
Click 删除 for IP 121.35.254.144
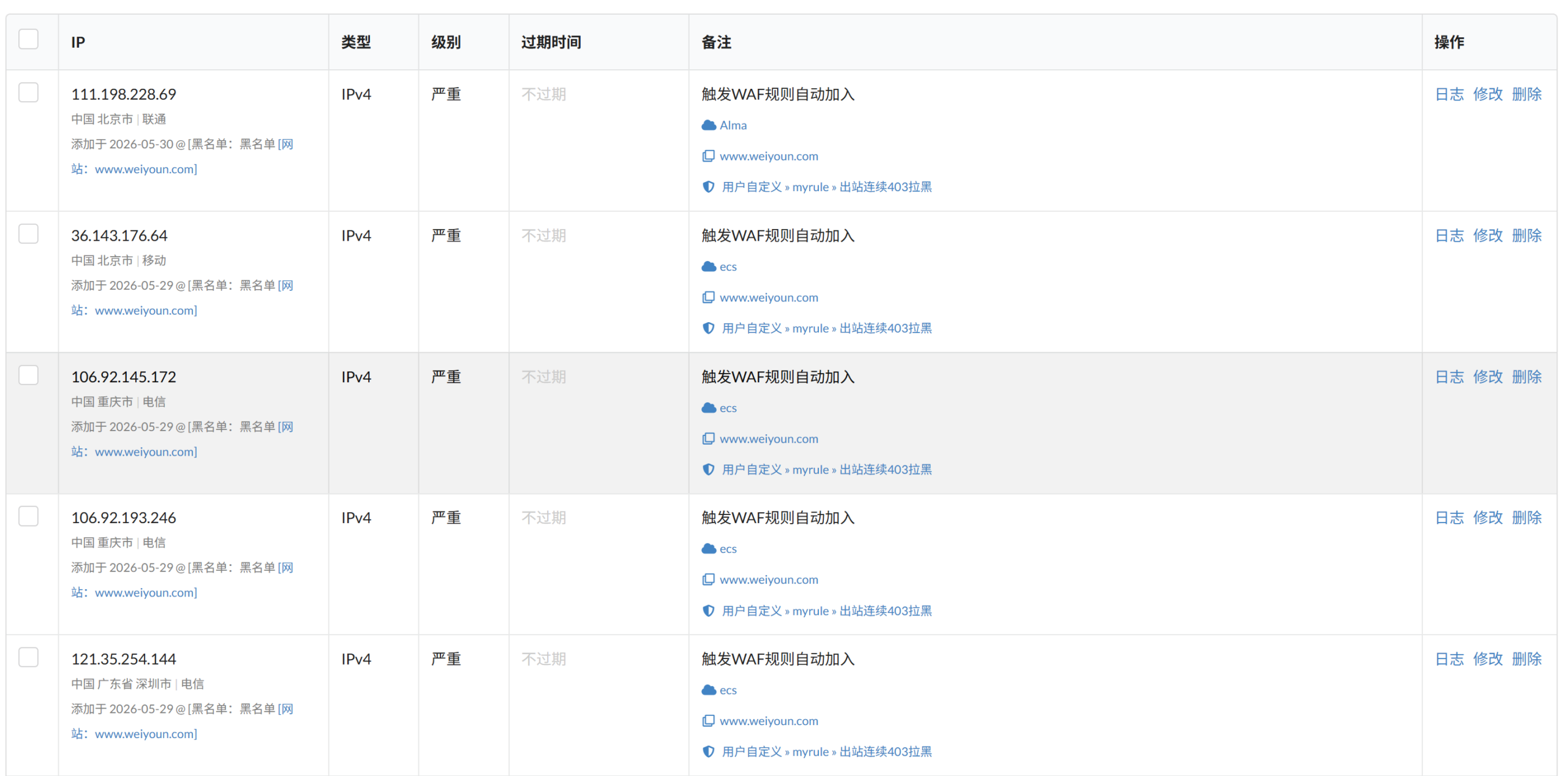pos(1526,659)
